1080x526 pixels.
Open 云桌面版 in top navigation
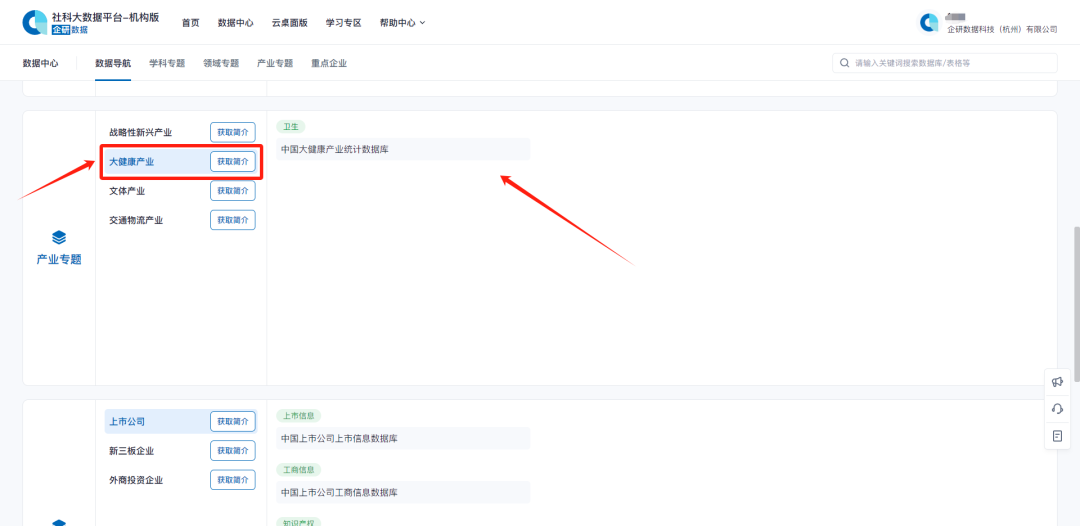click(x=289, y=23)
